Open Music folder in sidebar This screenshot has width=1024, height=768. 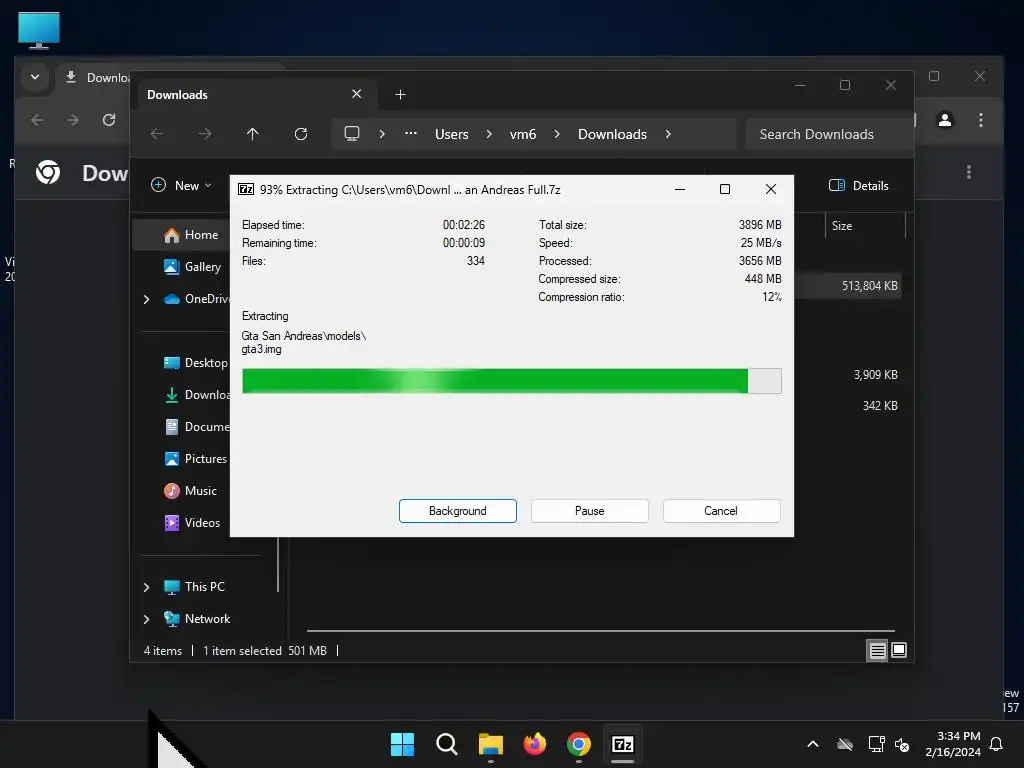pyautogui.click(x=190, y=490)
